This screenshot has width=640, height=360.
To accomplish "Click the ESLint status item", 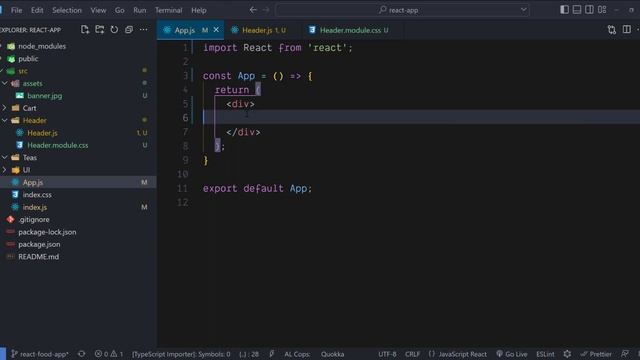I will (545, 354).
